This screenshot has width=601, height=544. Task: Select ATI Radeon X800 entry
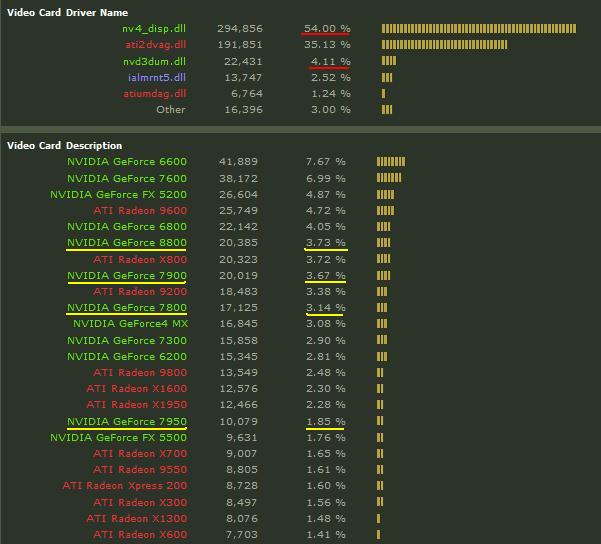click(140, 260)
